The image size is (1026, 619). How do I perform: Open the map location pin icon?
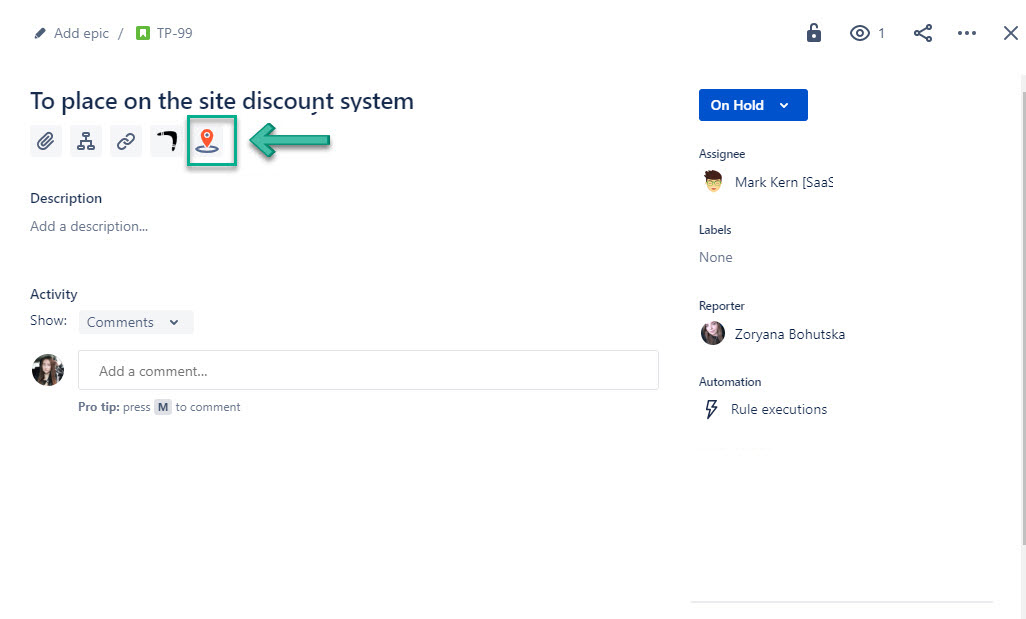[x=207, y=141]
